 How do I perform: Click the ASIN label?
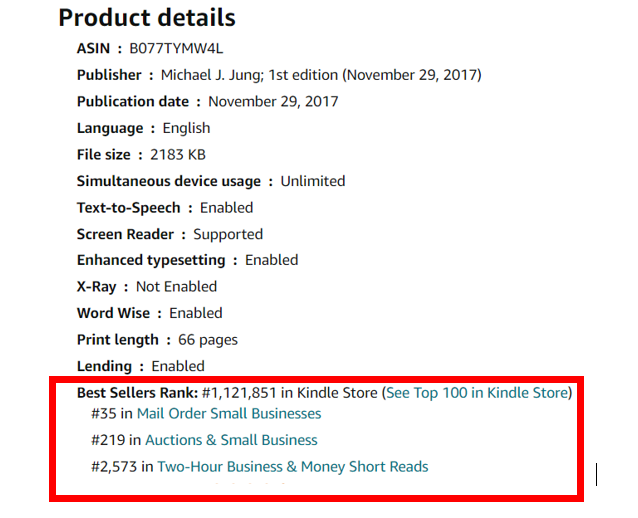click(x=95, y=48)
